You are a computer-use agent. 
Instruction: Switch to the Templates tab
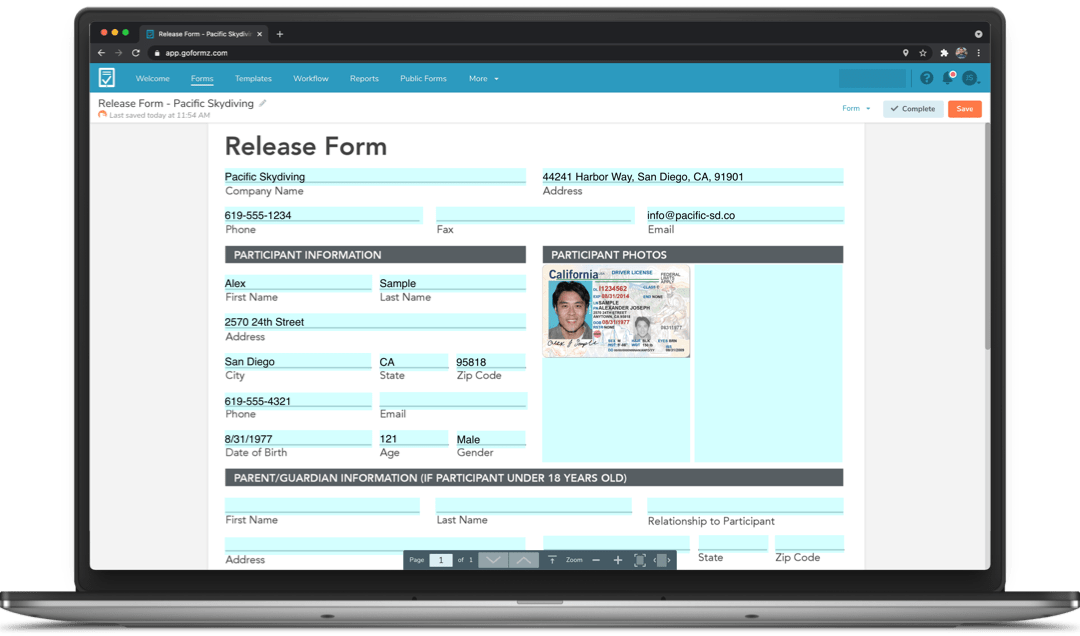(253, 78)
